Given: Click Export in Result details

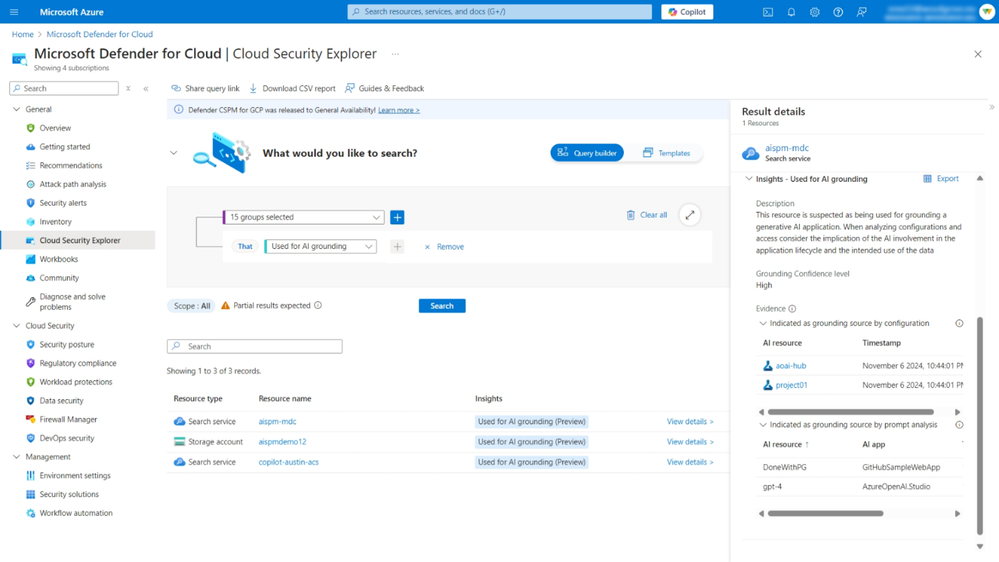Looking at the screenshot, I should tap(940, 179).
